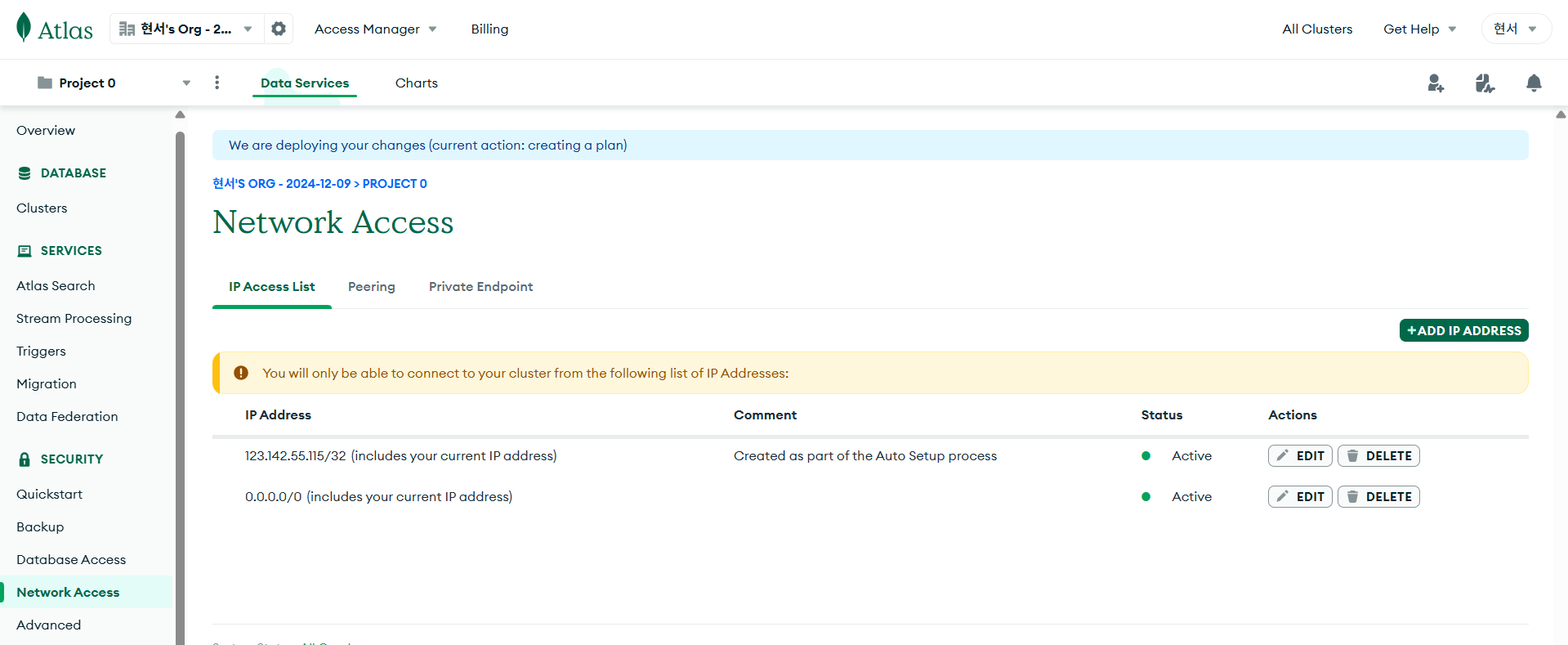1568x645 pixels.
Task: Click the 'Created as part of the Auto Setup process' comment
Action: pyautogui.click(x=865, y=456)
